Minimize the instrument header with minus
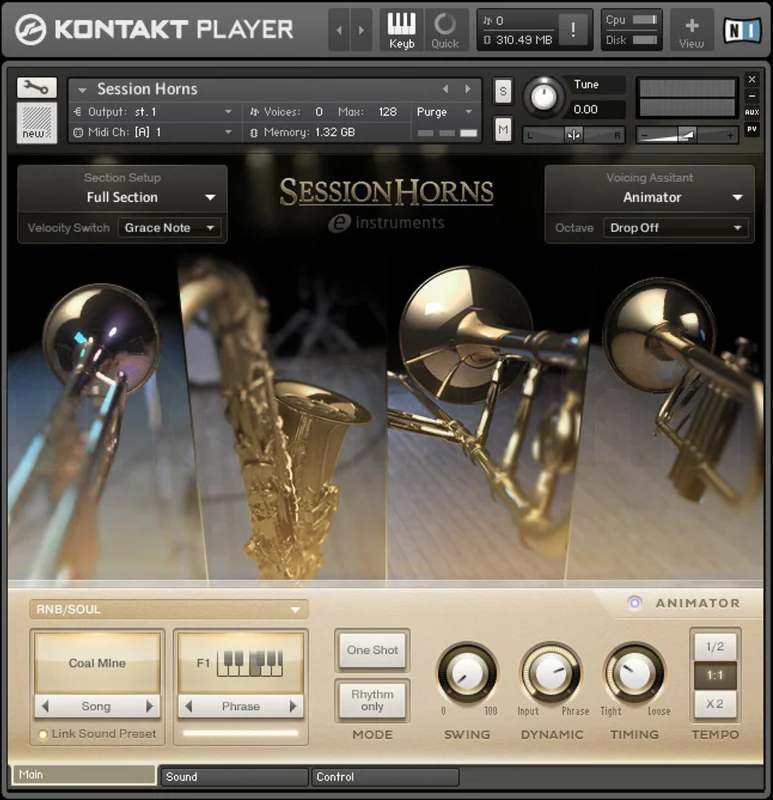 752,95
